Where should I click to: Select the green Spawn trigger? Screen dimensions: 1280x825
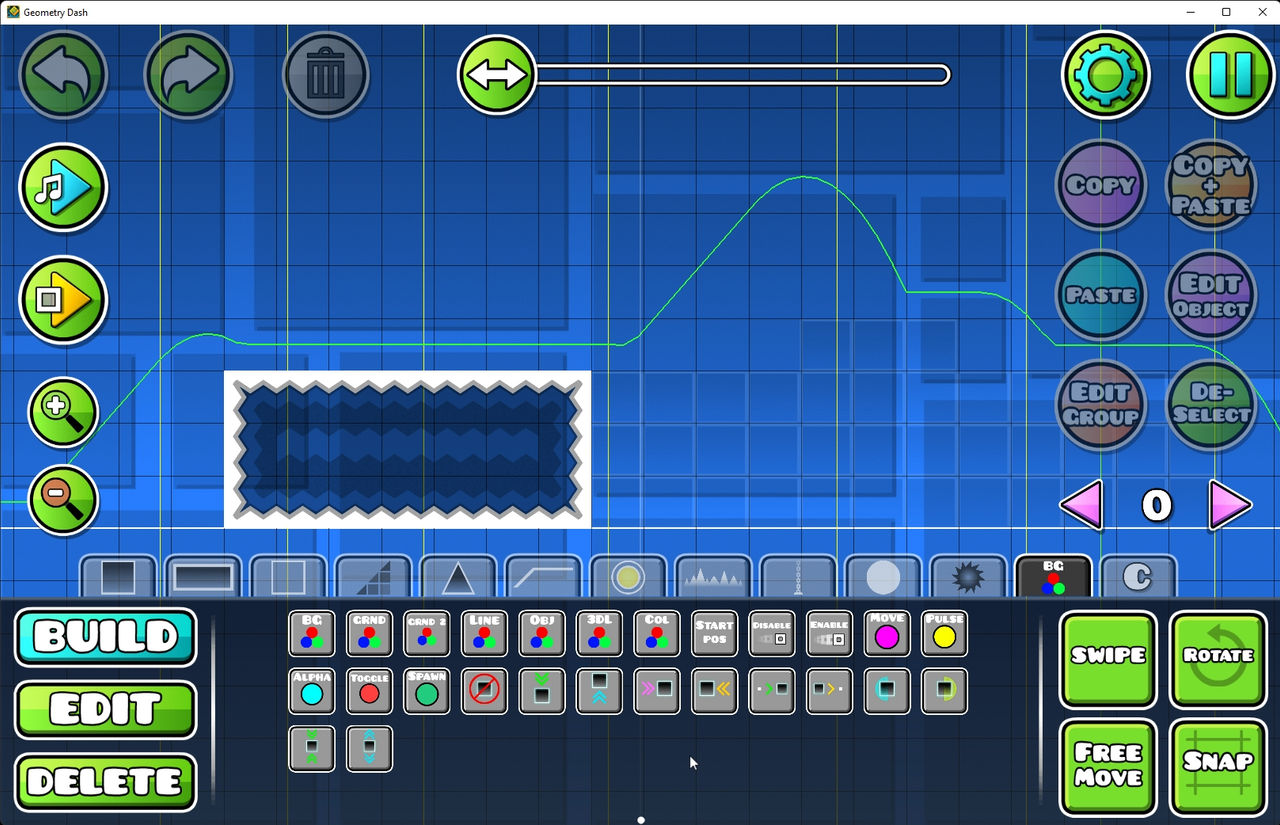tap(427, 691)
